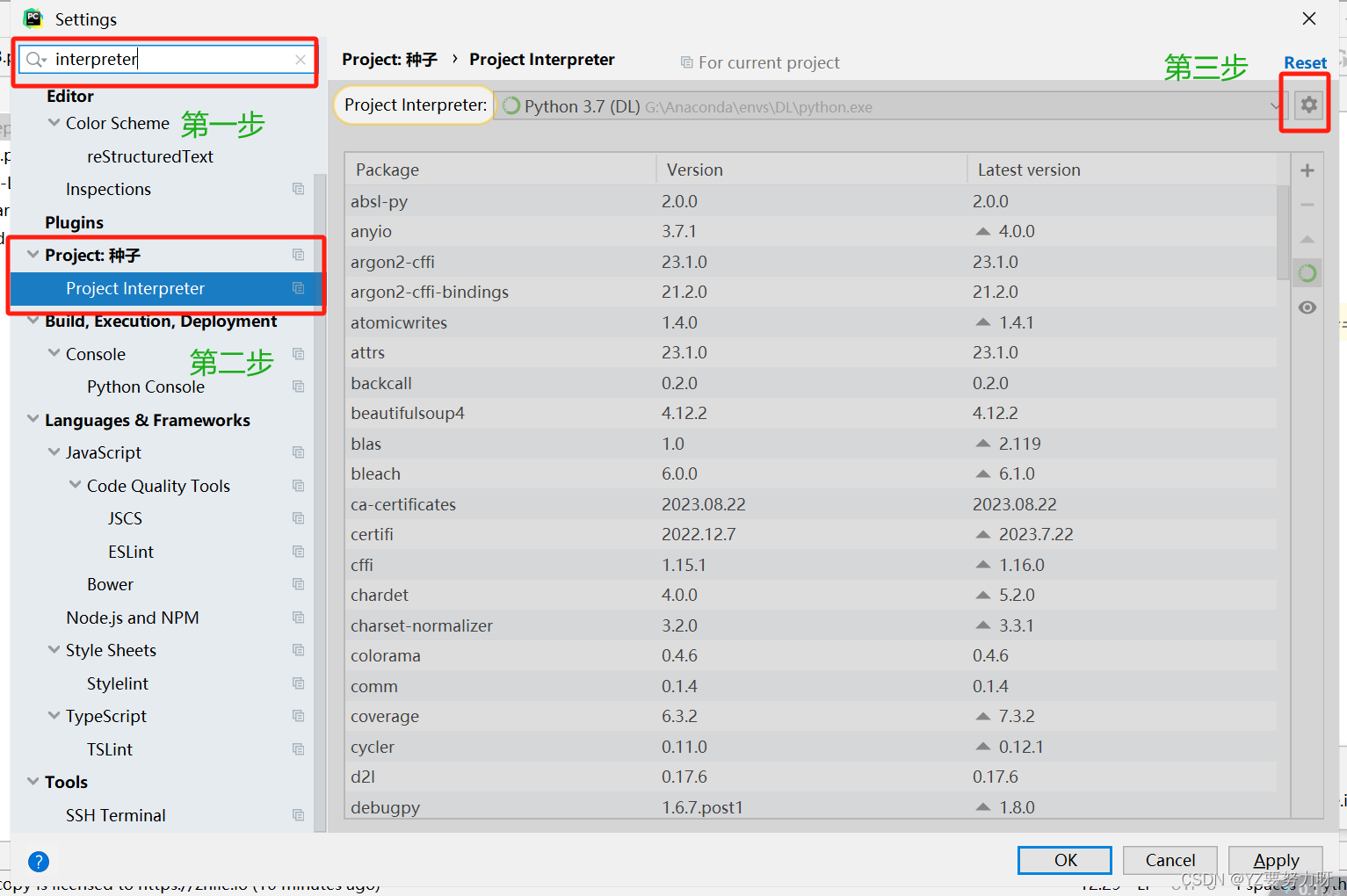Click the plus icon to install a package
The width and height of the screenshot is (1347, 896).
point(1307,170)
